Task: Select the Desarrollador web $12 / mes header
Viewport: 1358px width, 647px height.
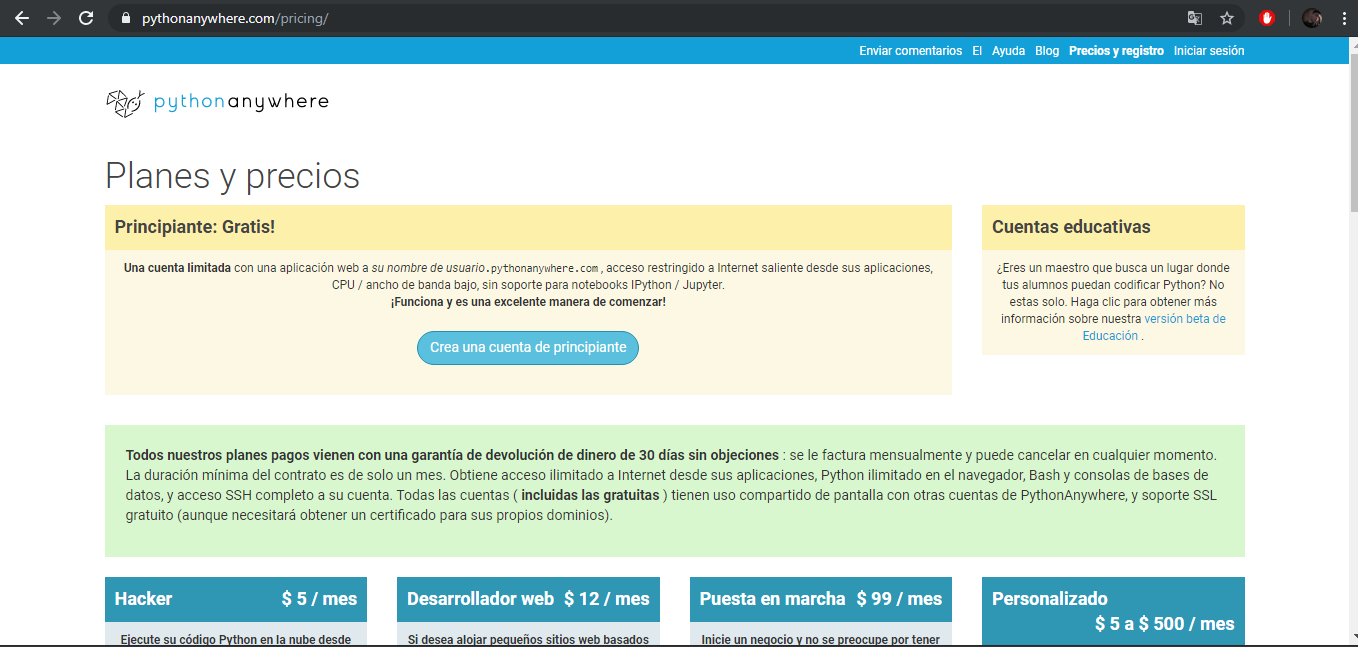Action: pos(528,599)
